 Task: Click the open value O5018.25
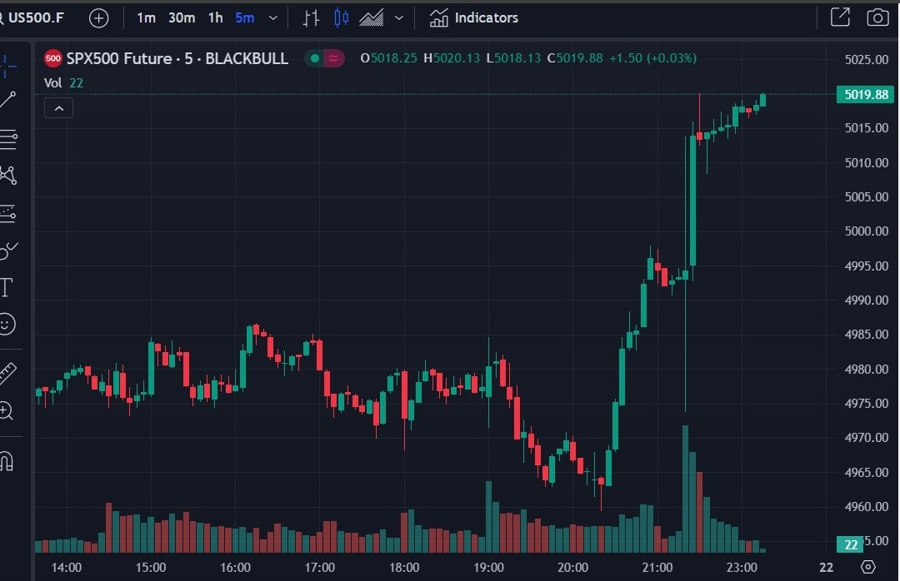[x=389, y=59]
